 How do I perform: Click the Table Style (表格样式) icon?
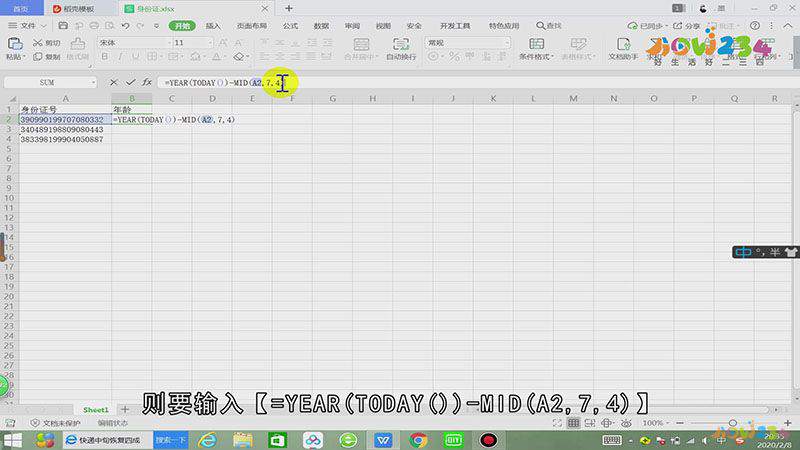coord(578,44)
